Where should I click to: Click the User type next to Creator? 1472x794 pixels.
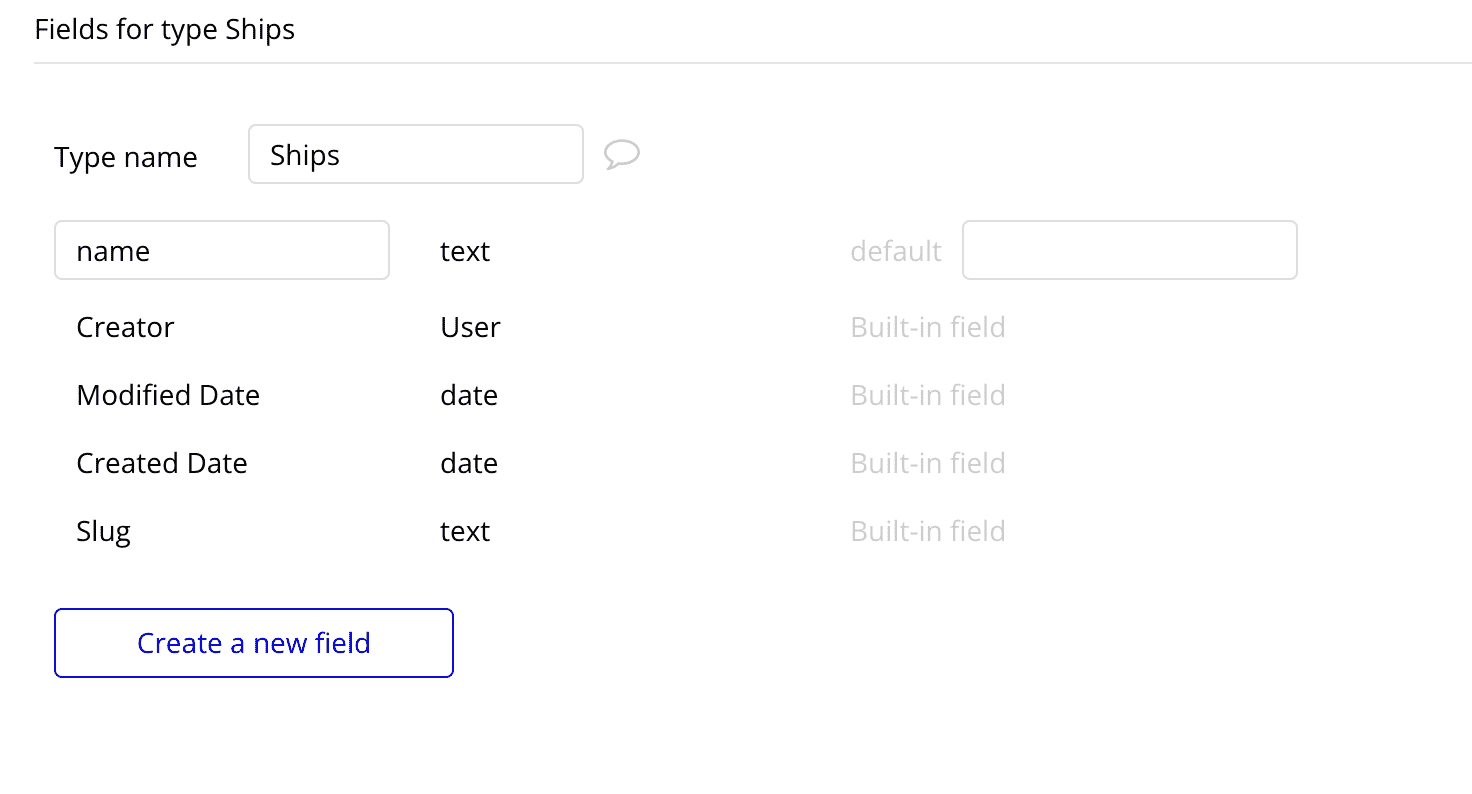pyautogui.click(x=470, y=327)
